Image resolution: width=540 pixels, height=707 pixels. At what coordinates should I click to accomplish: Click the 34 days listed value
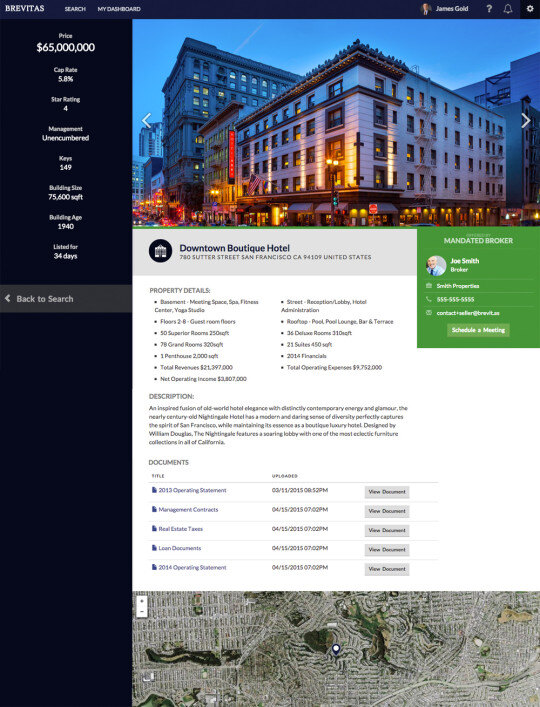pos(65,256)
